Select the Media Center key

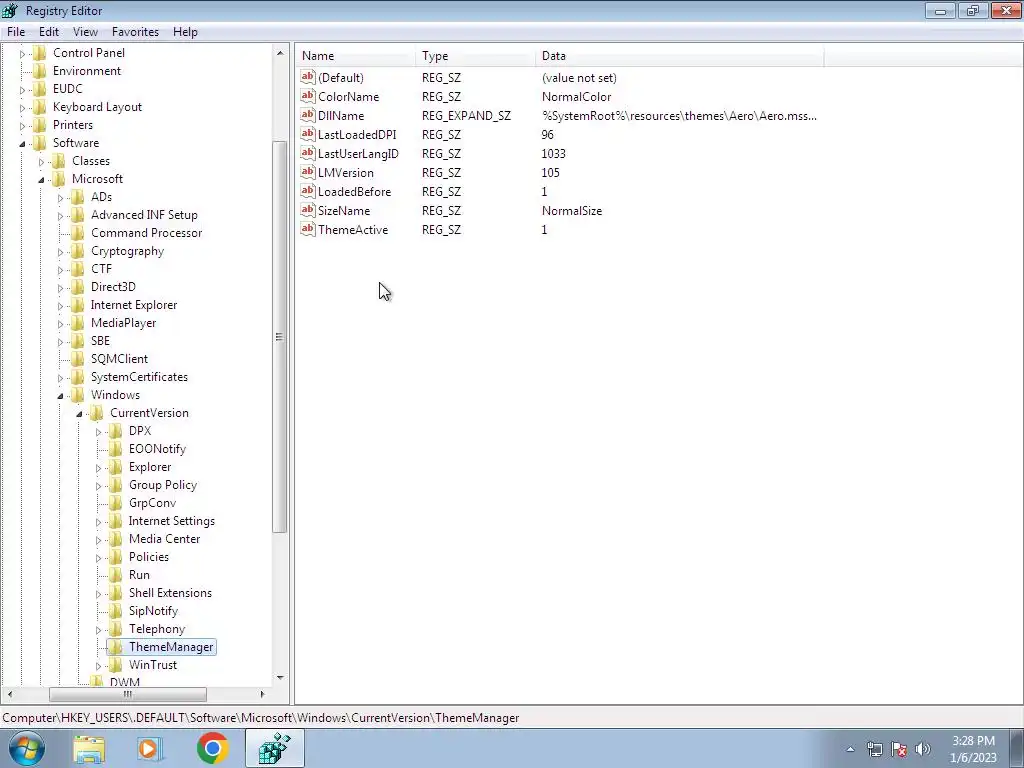click(164, 539)
